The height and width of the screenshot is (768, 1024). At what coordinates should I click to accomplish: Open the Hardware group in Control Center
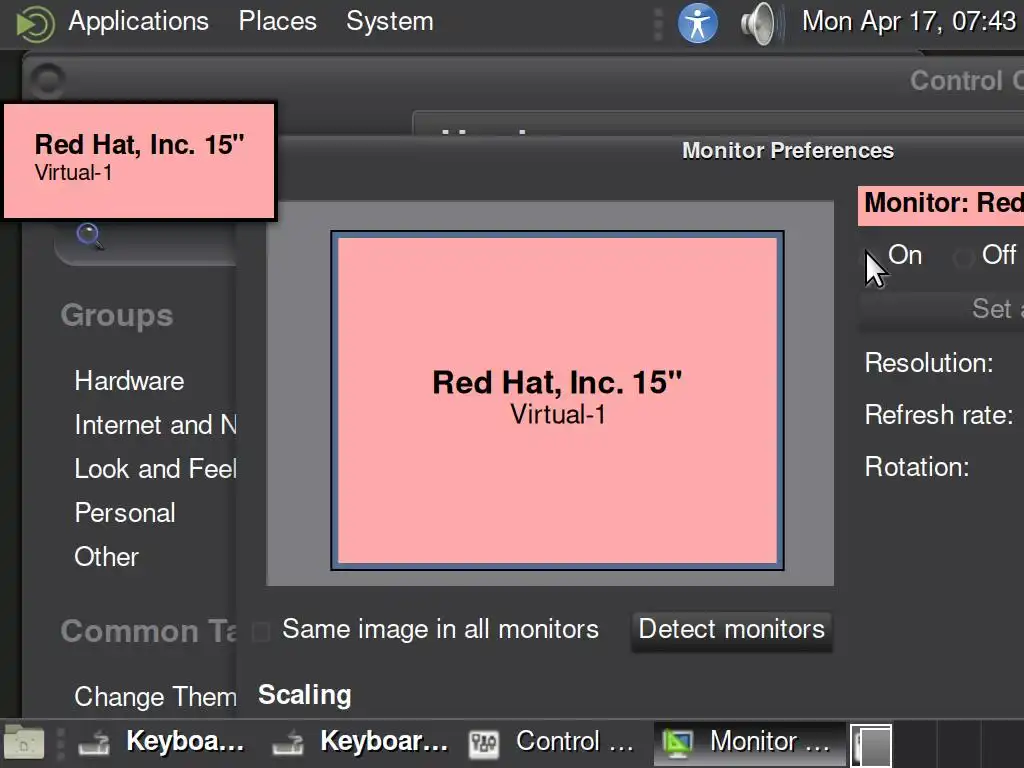pyautogui.click(x=129, y=381)
